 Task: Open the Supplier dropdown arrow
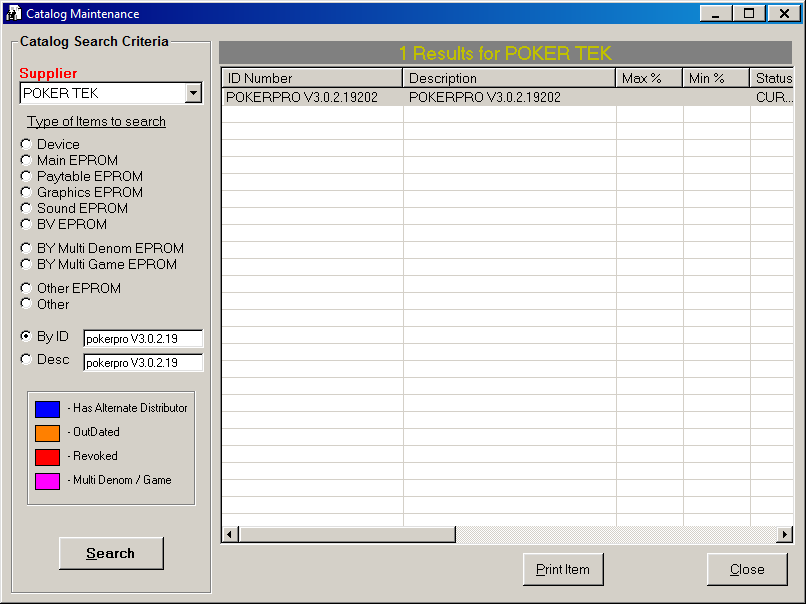(193, 93)
